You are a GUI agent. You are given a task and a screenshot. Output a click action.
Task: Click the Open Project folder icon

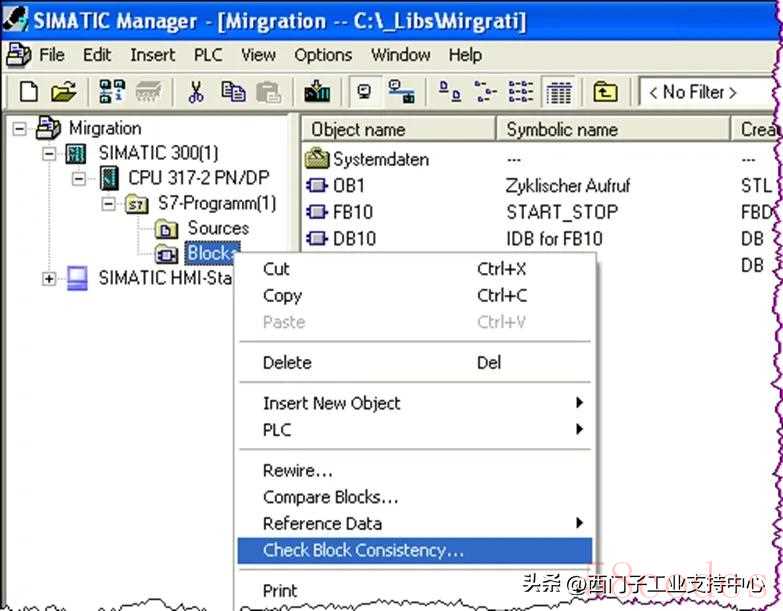[63, 92]
